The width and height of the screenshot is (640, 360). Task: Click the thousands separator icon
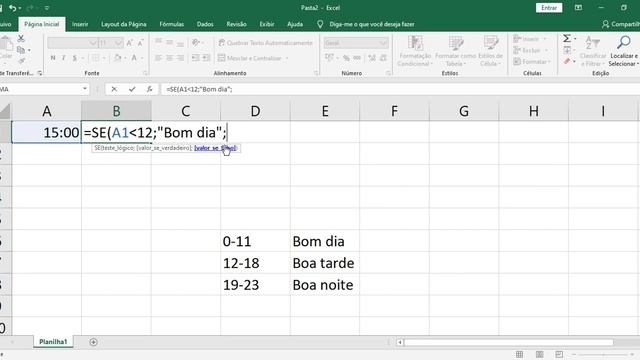tap(357, 58)
